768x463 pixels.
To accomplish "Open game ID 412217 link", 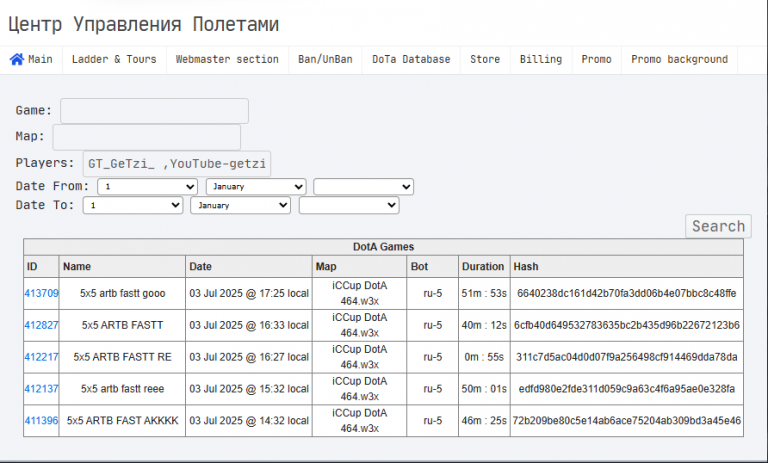I will coord(42,357).
